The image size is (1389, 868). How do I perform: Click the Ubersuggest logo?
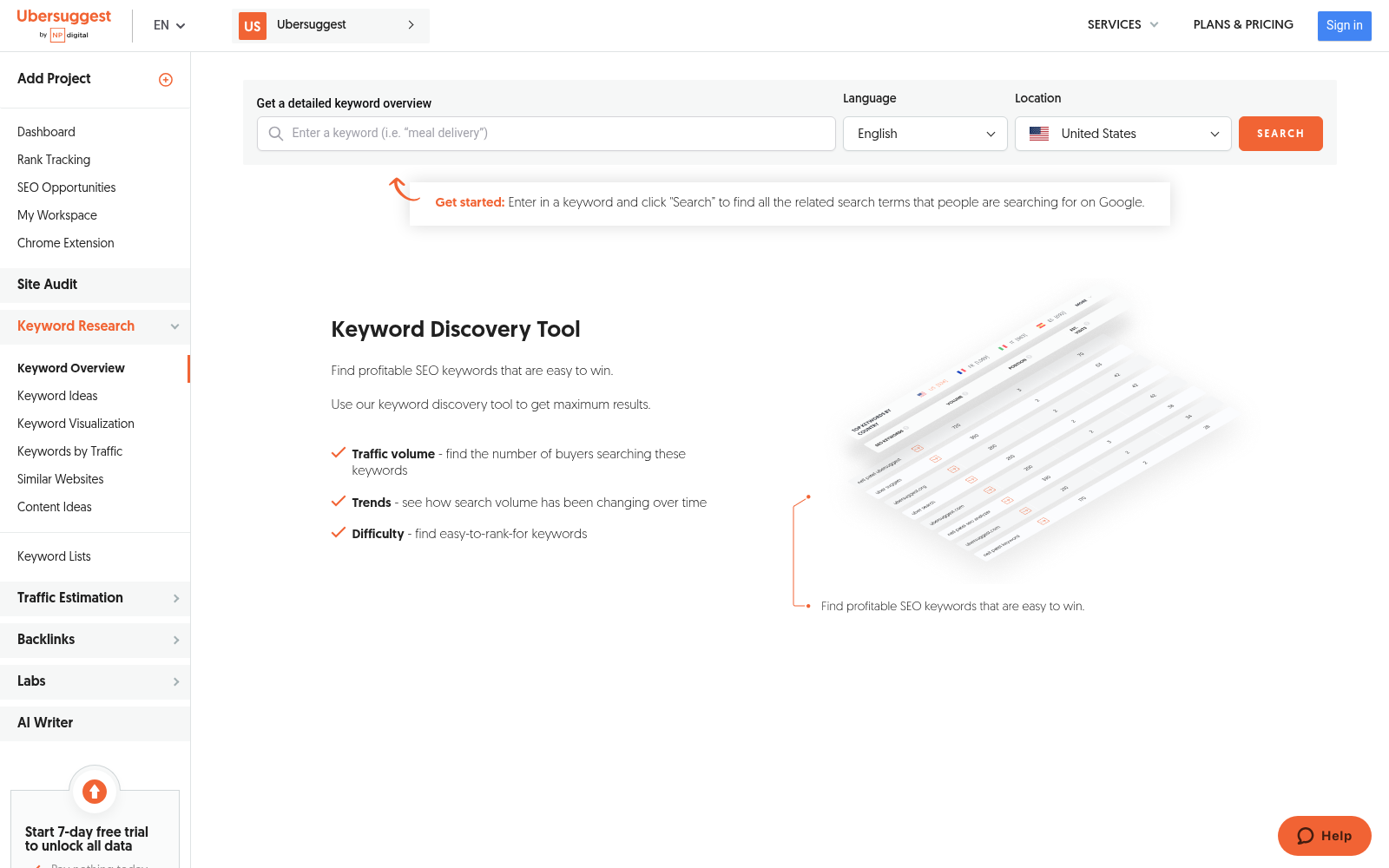tap(64, 24)
